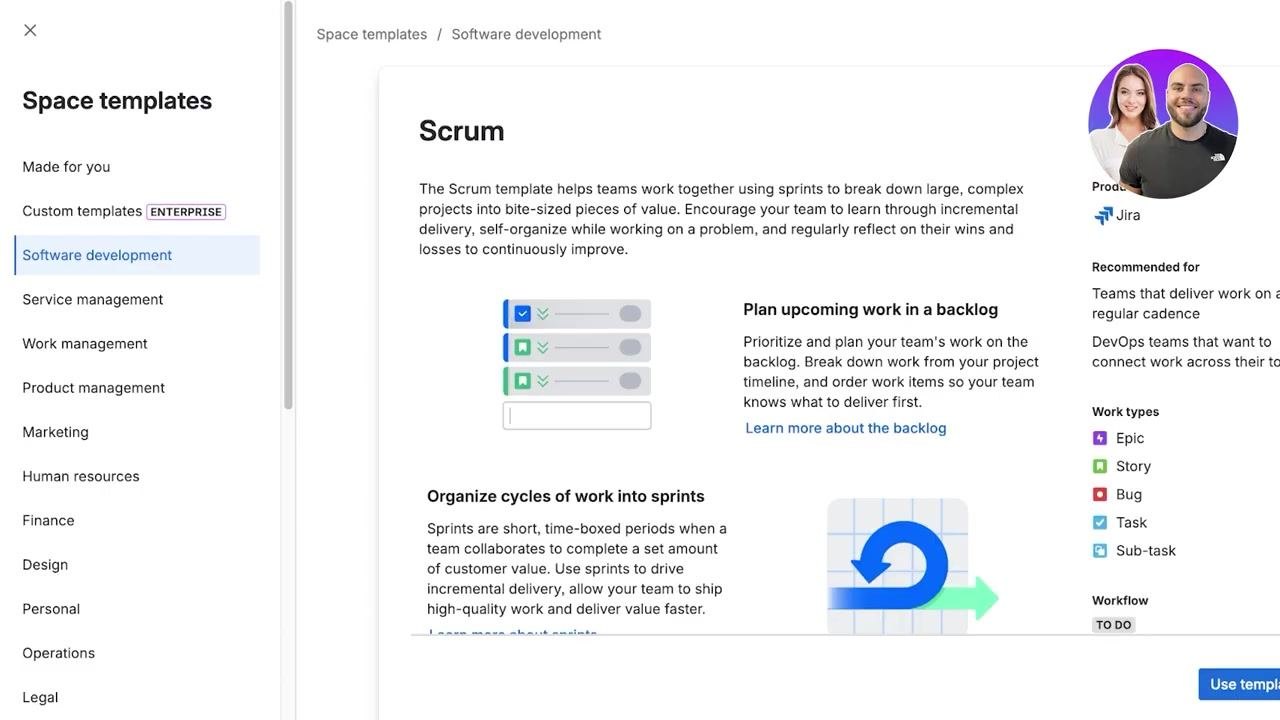Click the 'Recommended for' label
1280x720 pixels.
[x=1146, y=267]
